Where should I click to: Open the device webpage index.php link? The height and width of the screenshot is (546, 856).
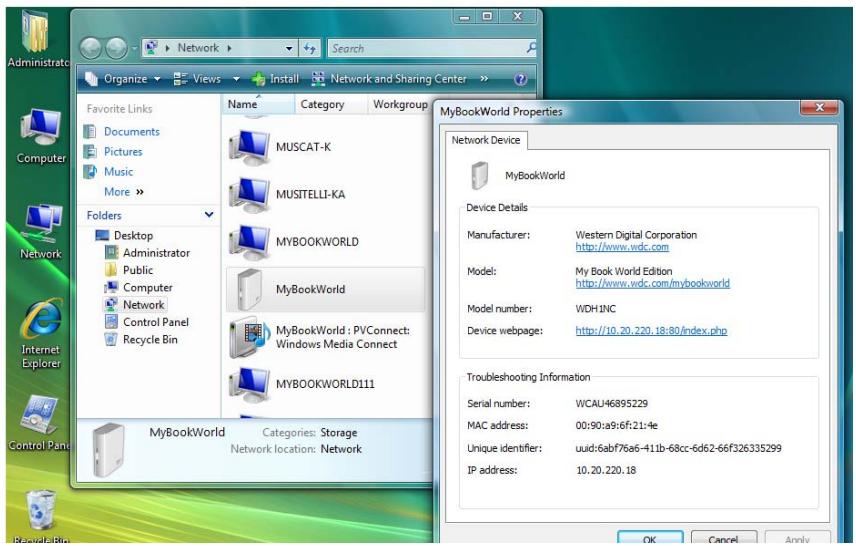click(x=651, y=330)
